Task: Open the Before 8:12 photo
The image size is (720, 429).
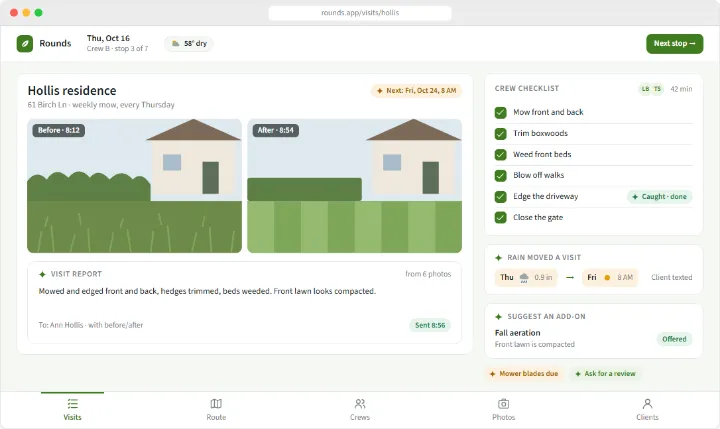Action: tap(135, 186)
